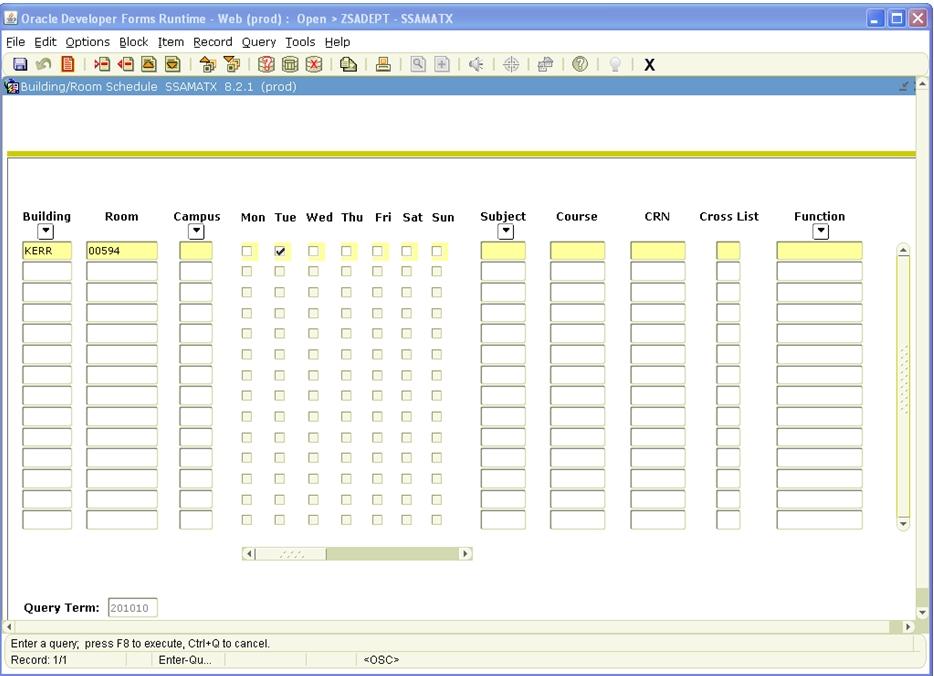934x676 pixels.
Task: Click the right arrow of the days scrollbar
Action: (465, 554)
